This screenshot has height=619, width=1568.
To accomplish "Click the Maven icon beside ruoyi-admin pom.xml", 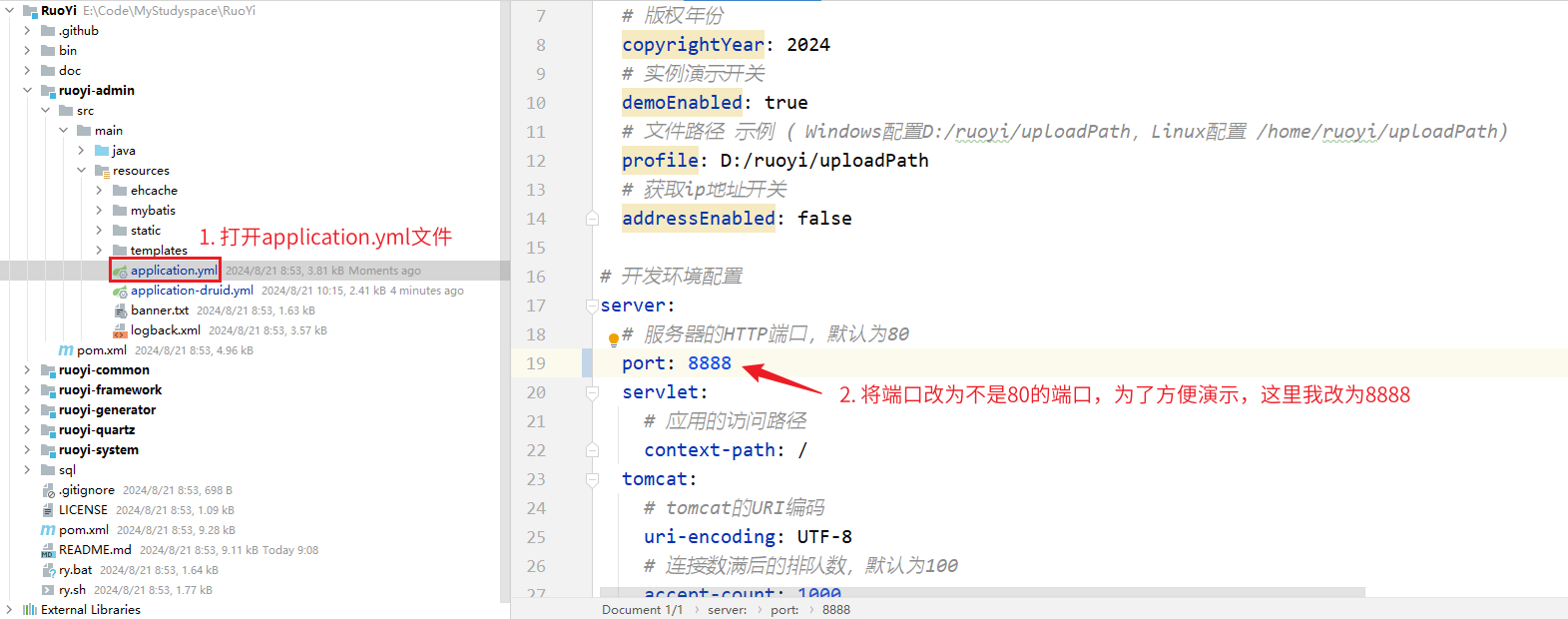I will coord(66,350).
